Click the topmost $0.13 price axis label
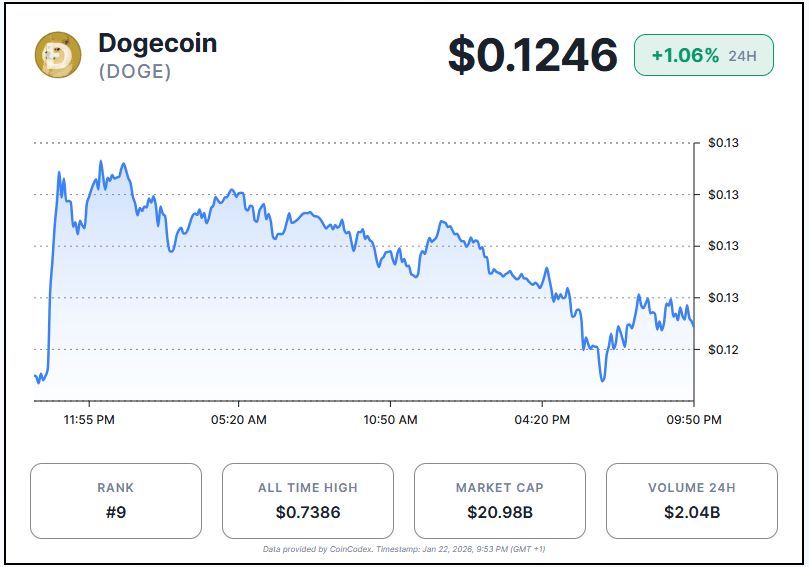Screen dimensions: 809x567 click(723, 143)
